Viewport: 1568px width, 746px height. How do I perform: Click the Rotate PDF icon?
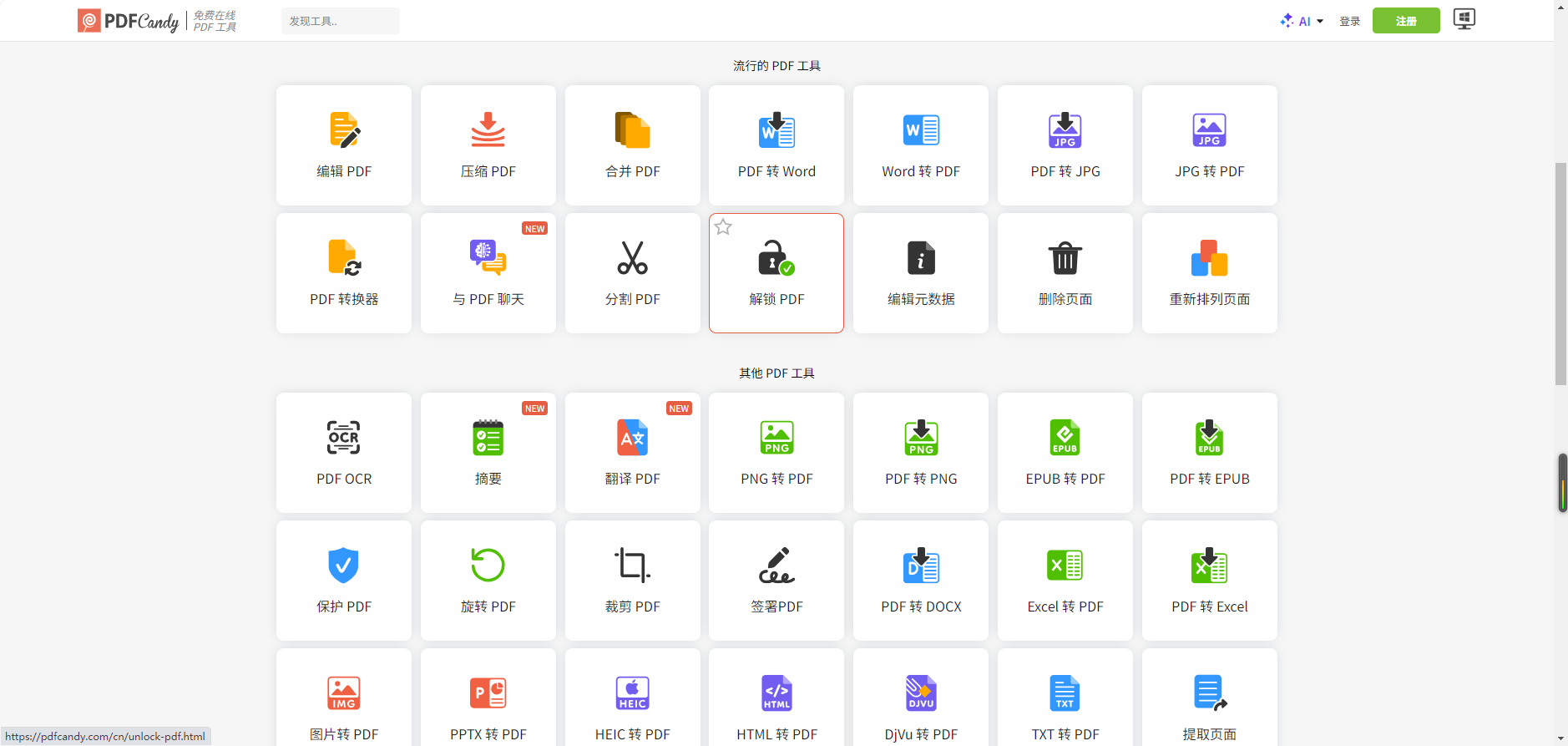click(x=488, y=566)
